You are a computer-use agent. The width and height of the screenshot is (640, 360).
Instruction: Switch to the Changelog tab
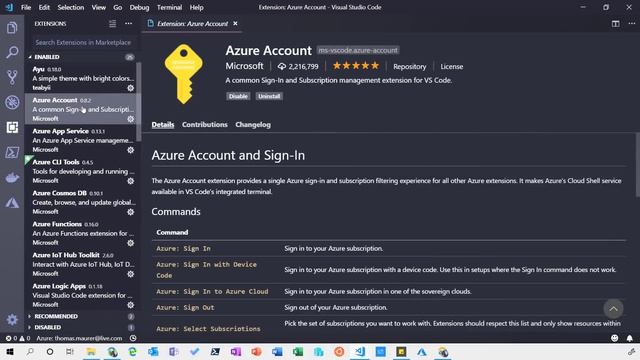click(253, 124)
